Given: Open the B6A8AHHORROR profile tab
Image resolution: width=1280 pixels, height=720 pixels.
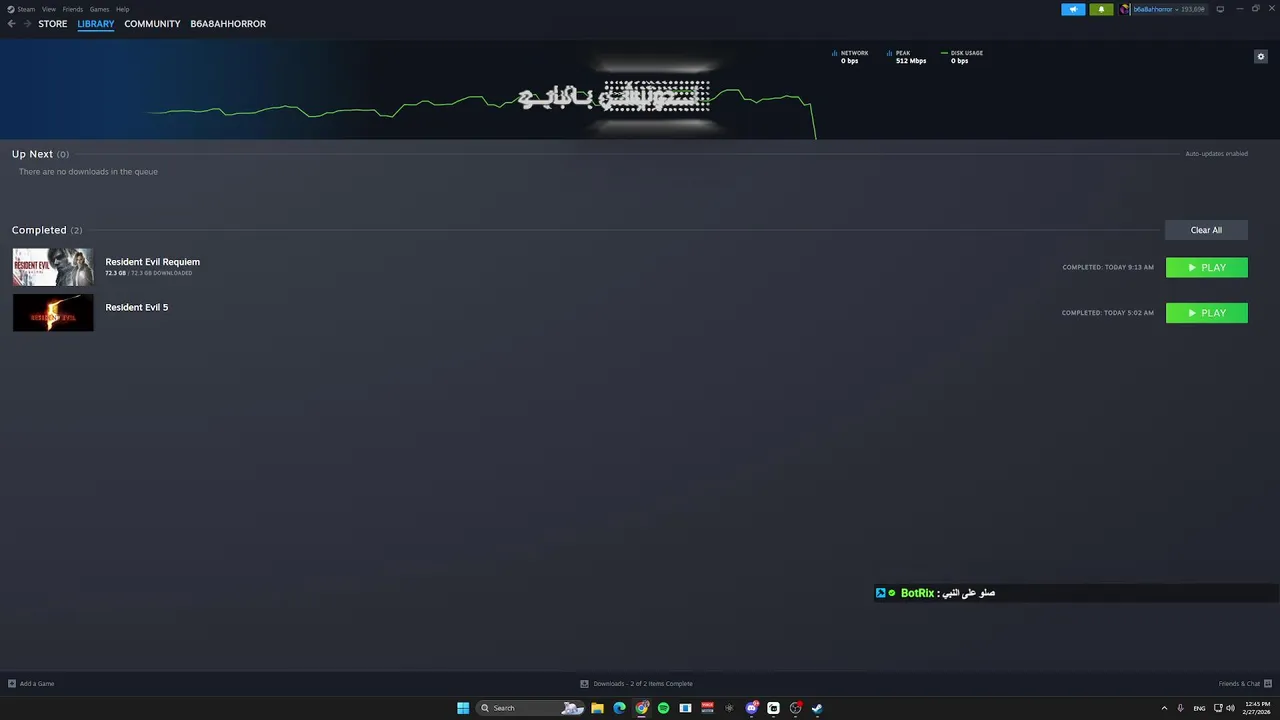Looking at the screenshot, I should pyautogui.click(x=228, y=24).
